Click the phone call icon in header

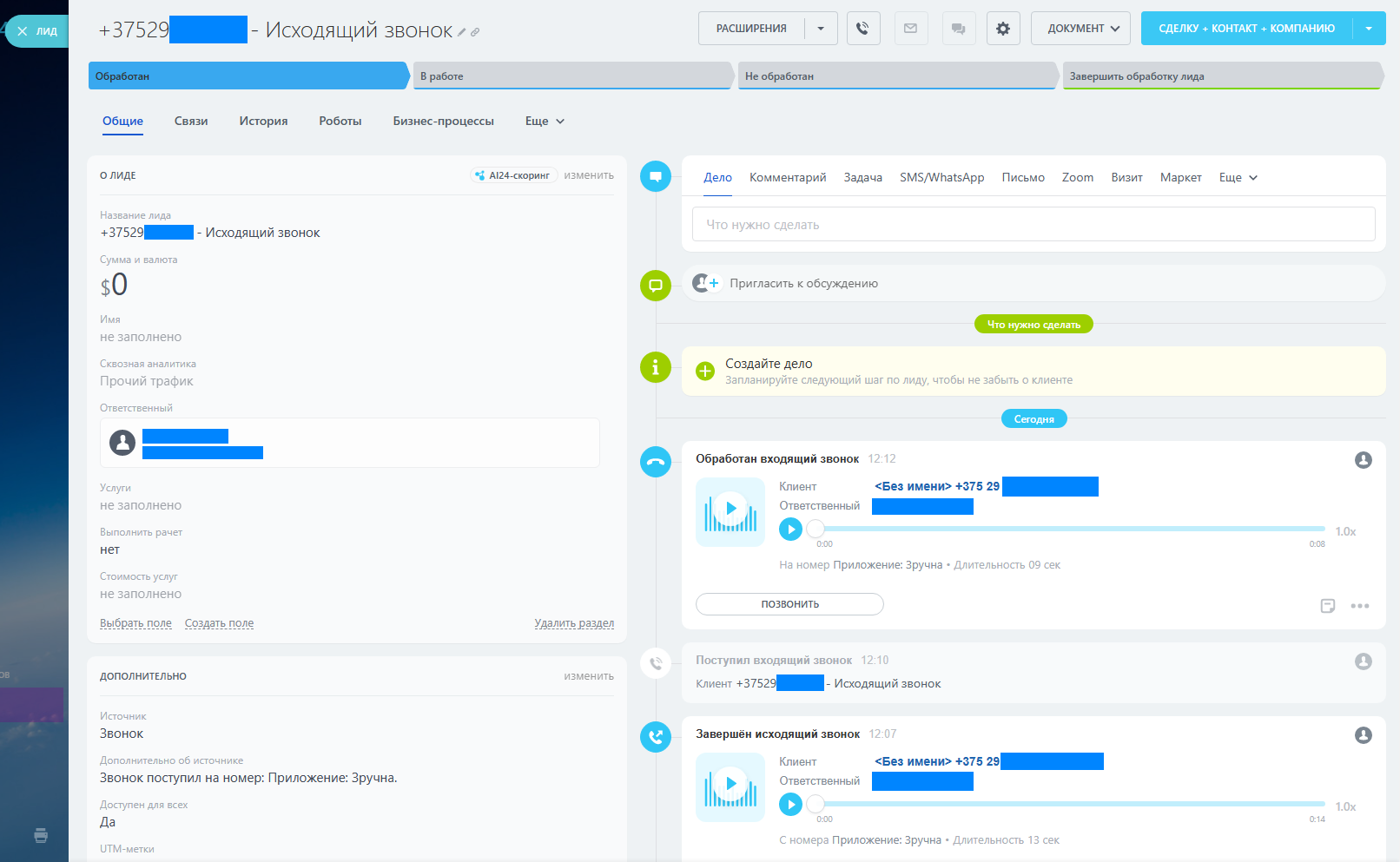tap(862, 29)
